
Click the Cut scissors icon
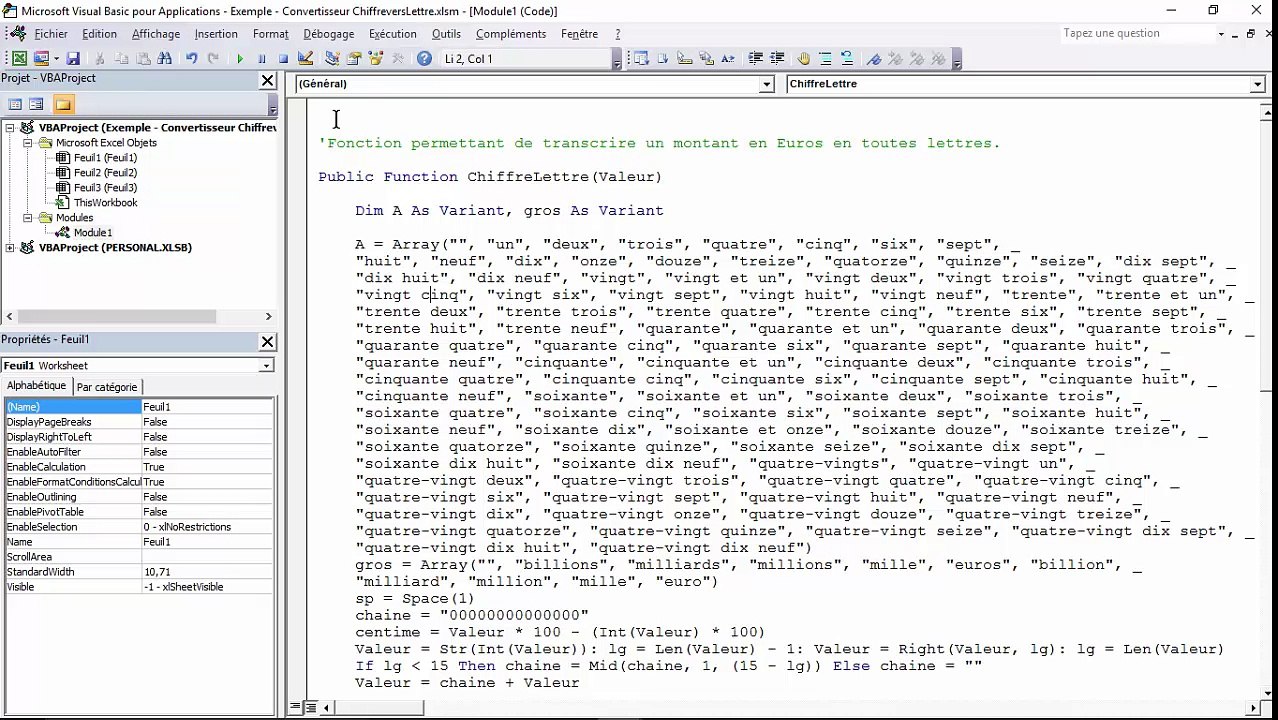(99, 59)
